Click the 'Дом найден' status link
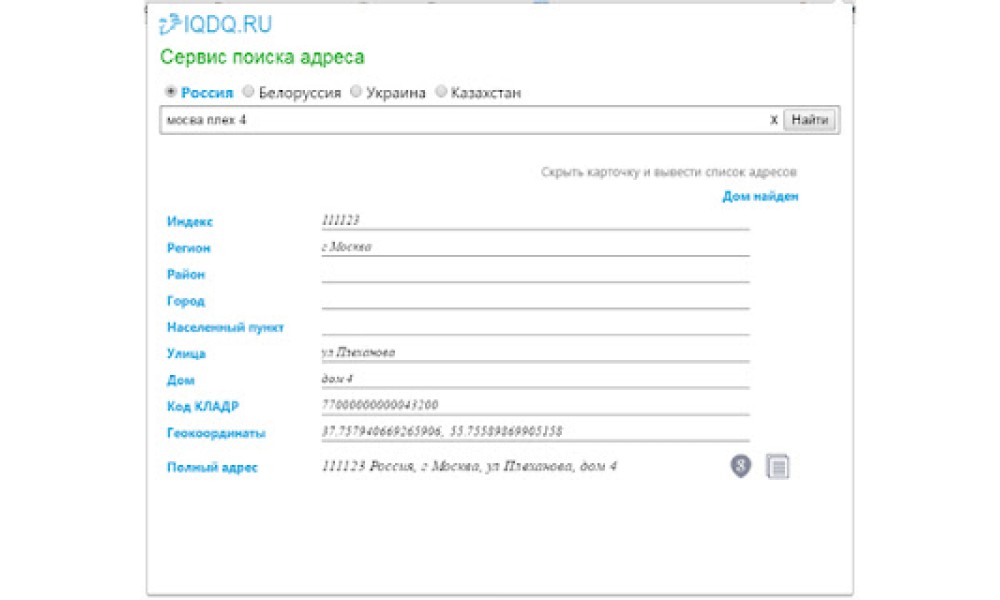Image resolution: width=1000 pixels, height=600 pixels. coord(760,196)
